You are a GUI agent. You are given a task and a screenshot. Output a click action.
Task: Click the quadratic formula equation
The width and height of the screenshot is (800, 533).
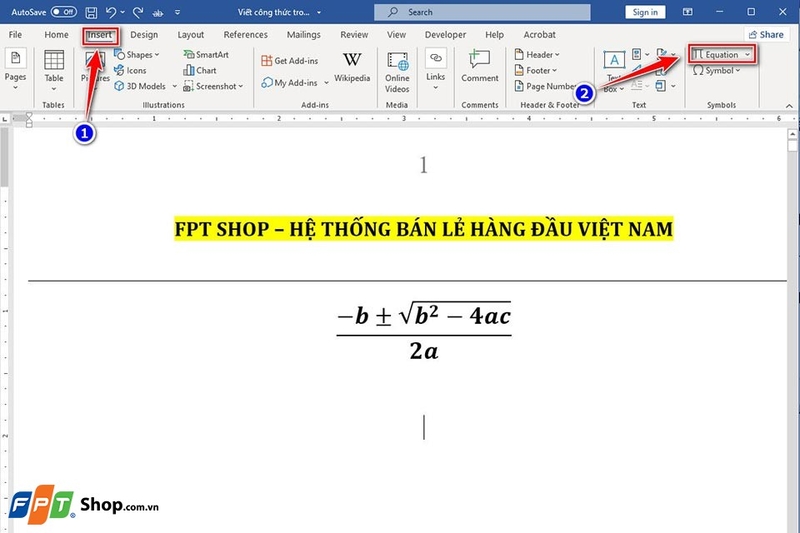coord(423,332)
